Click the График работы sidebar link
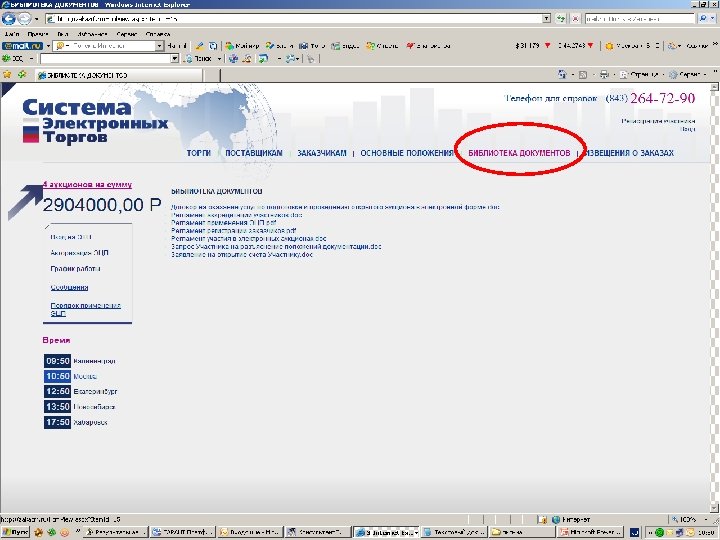This screenshot has width=720, height=540. coord(75,269)
